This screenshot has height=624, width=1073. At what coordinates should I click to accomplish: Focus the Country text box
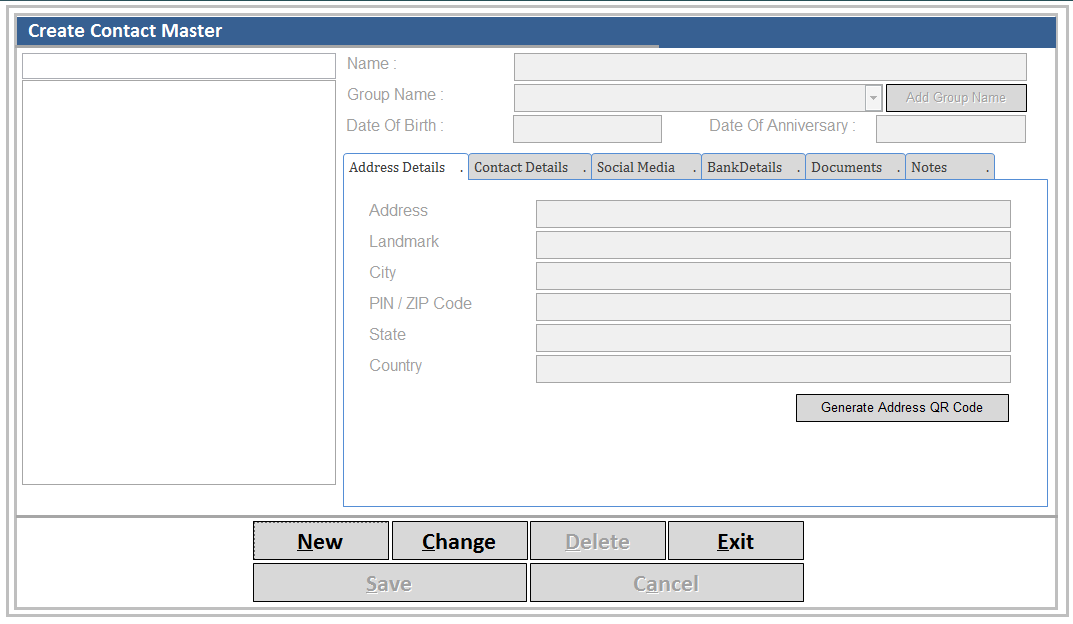[772, 369]
